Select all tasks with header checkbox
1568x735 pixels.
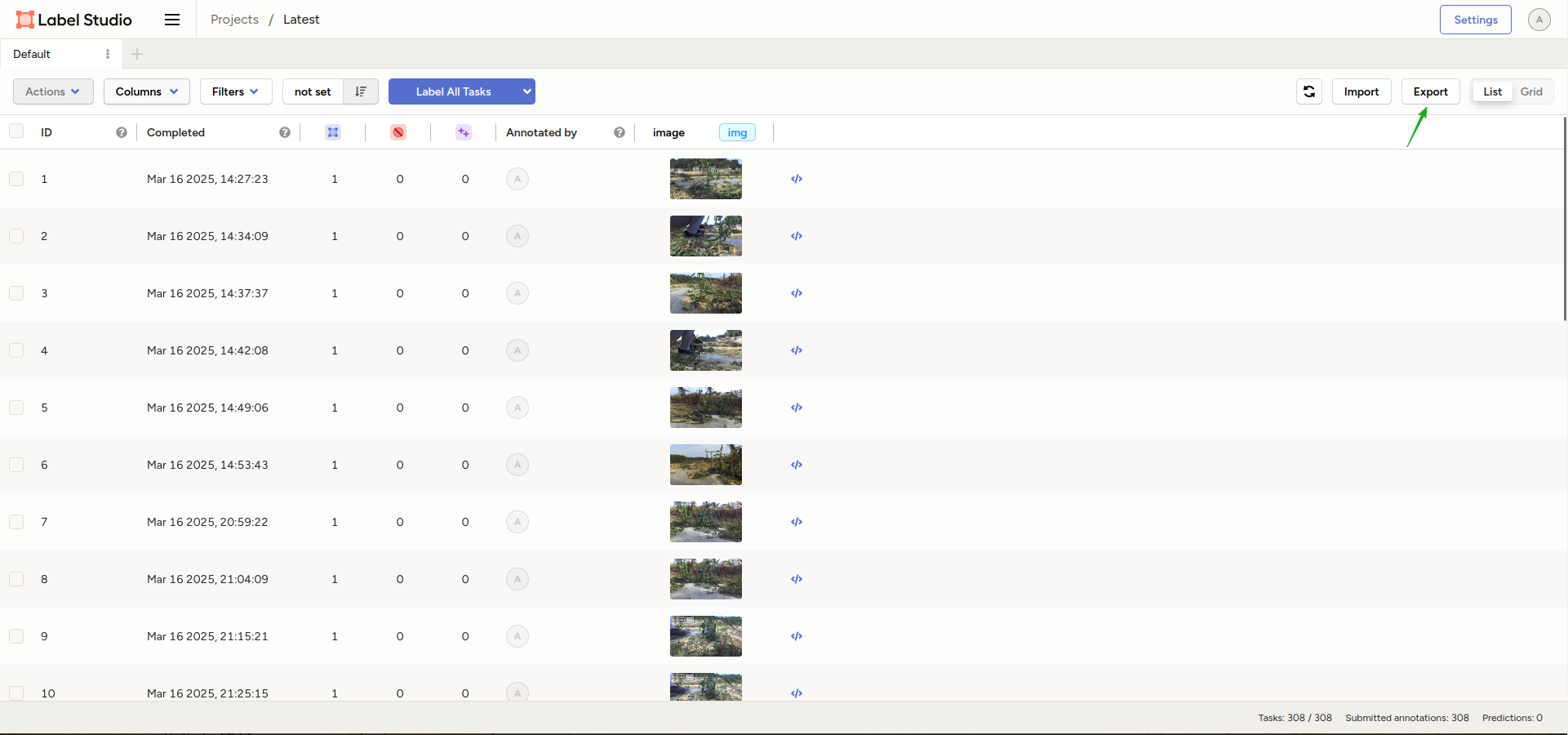point(16,131)
